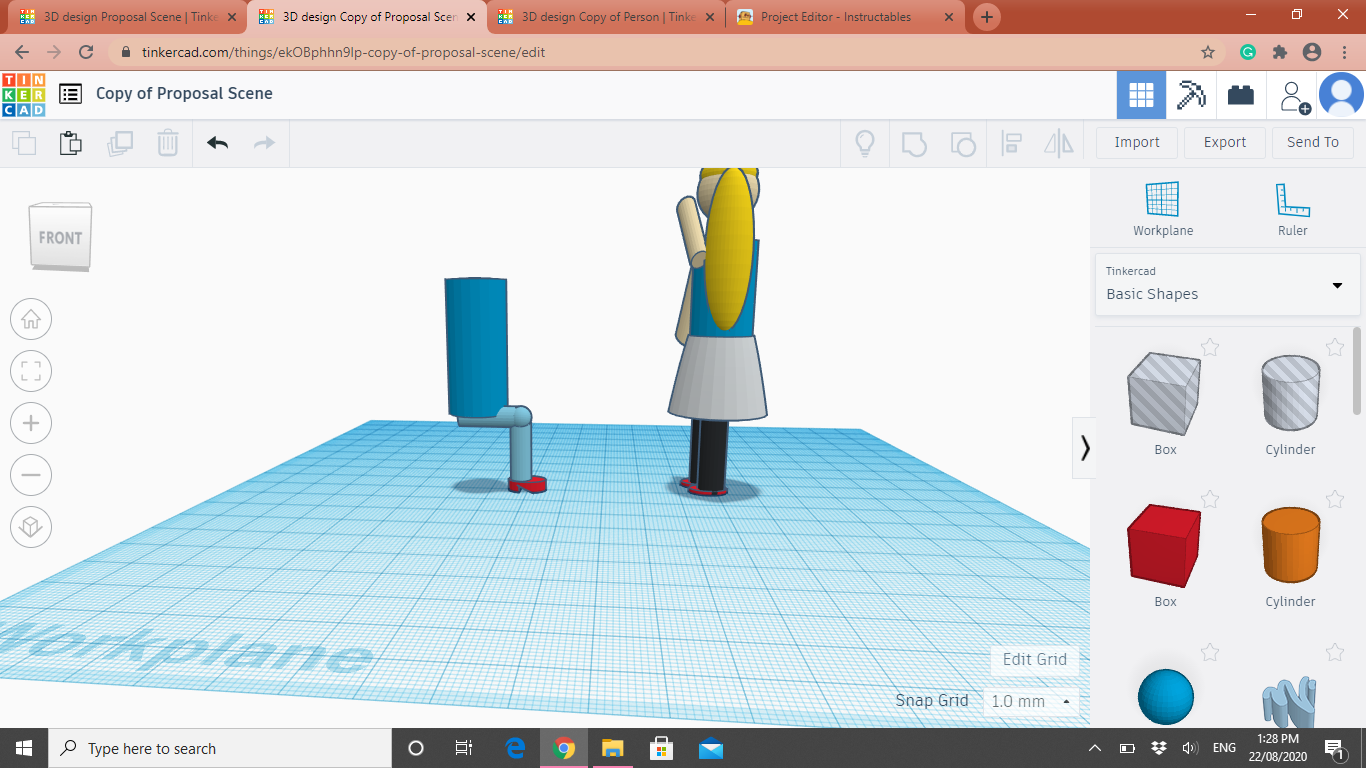1366x768 pixels.
Task: Click the browser address bar URL
Action: tap(343, 52)
